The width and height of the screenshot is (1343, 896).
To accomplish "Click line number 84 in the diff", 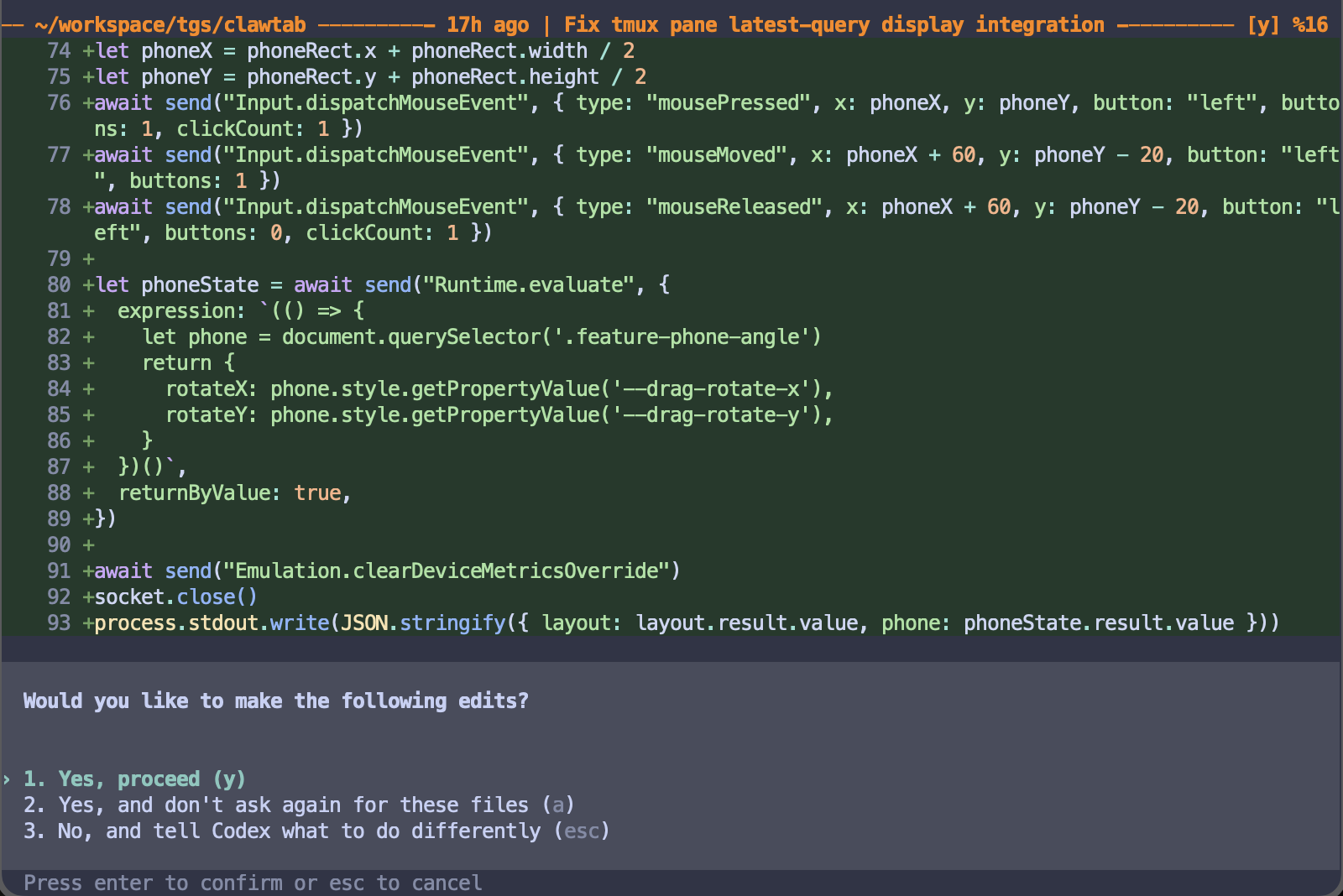I will 59,389.
